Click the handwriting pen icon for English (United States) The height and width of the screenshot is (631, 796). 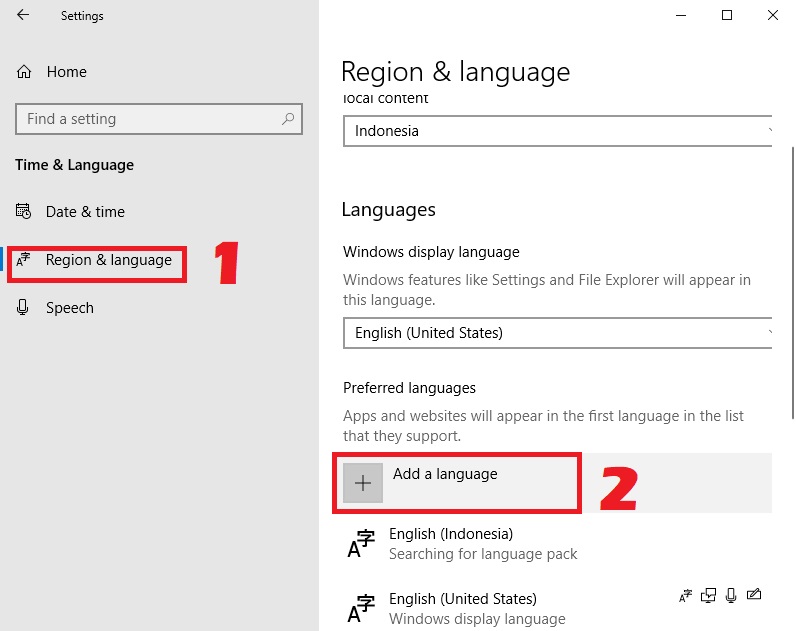pyautogui.click(x=755, y=596)
